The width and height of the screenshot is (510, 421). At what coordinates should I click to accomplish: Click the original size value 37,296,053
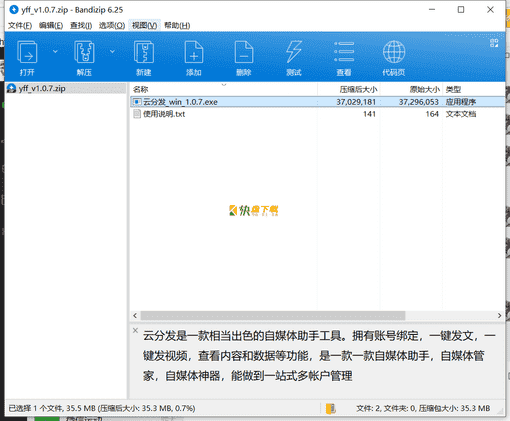click(419, 102)
